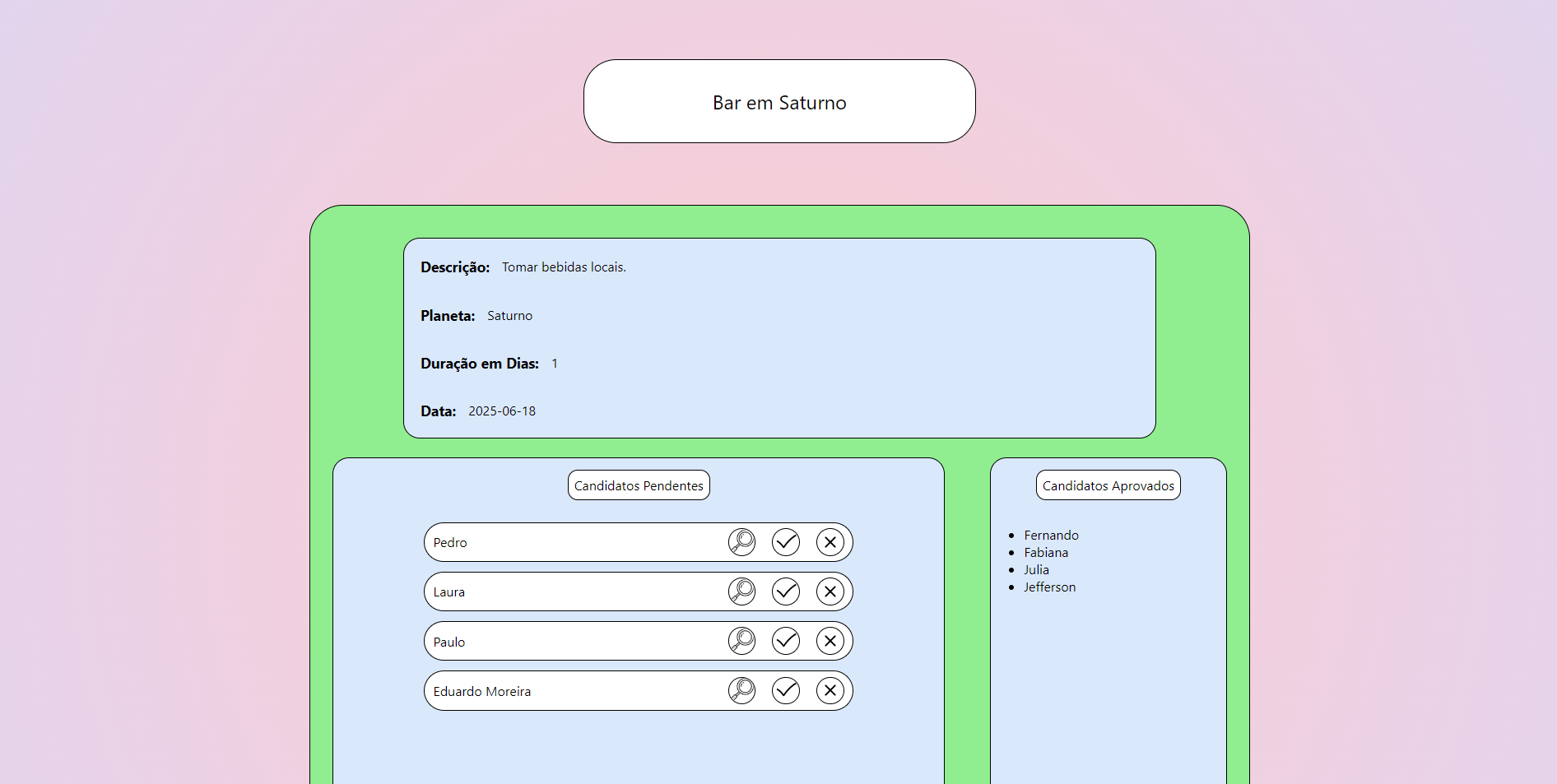Click the Bar em Saturno title box
This screenshot has width=1557, height=784.
(779, 101)
